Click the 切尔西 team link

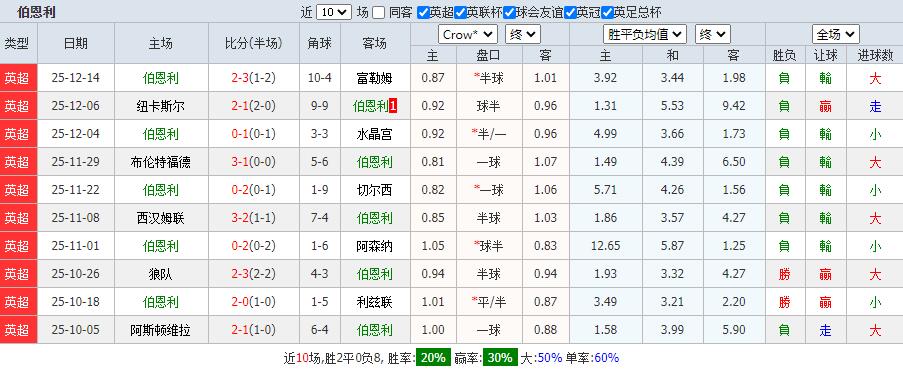coord(375,190)
